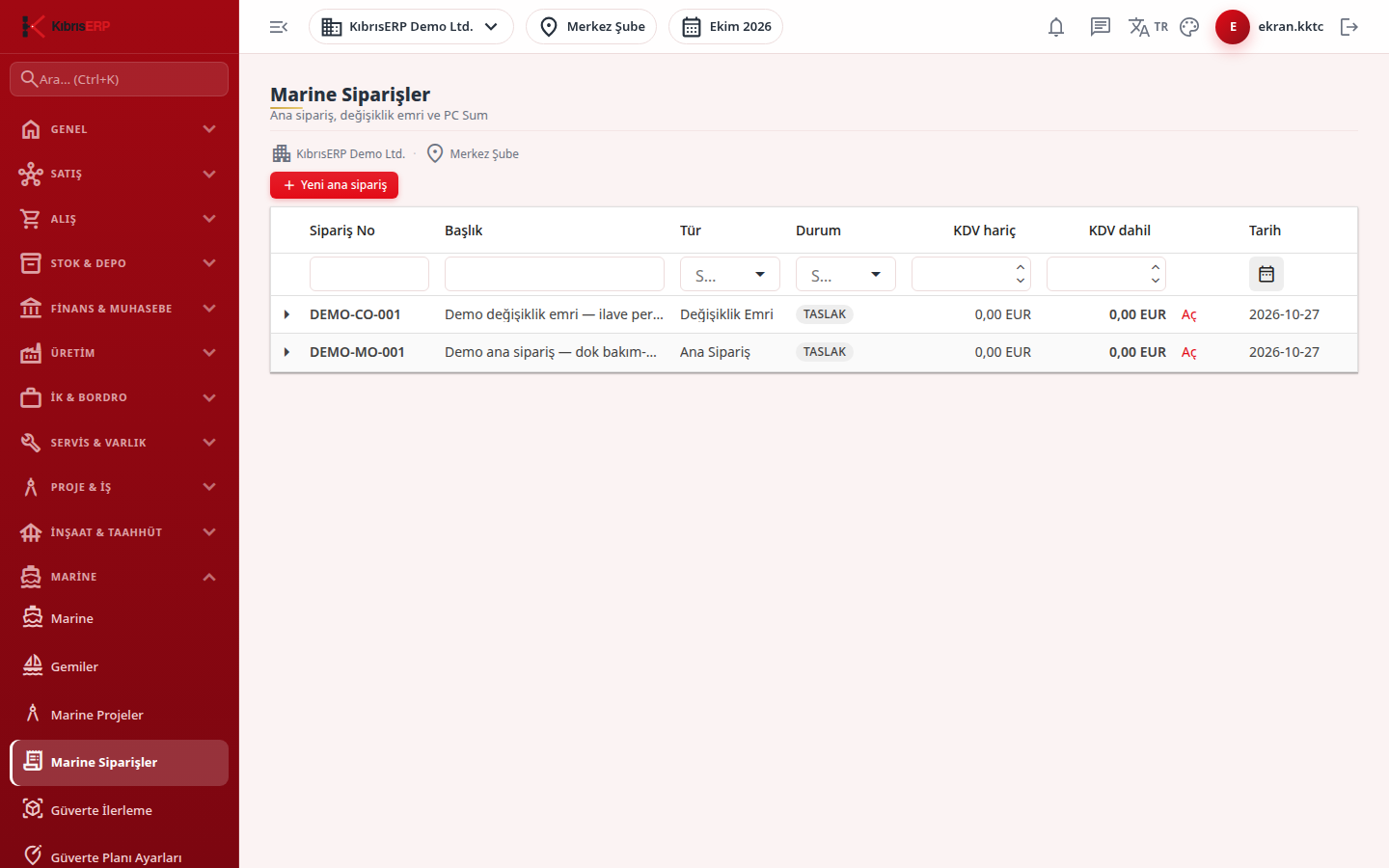Click the Sipariş No filter input
Image resolution: width=1389 pixels, height=868 pixels.
(369, 274)
